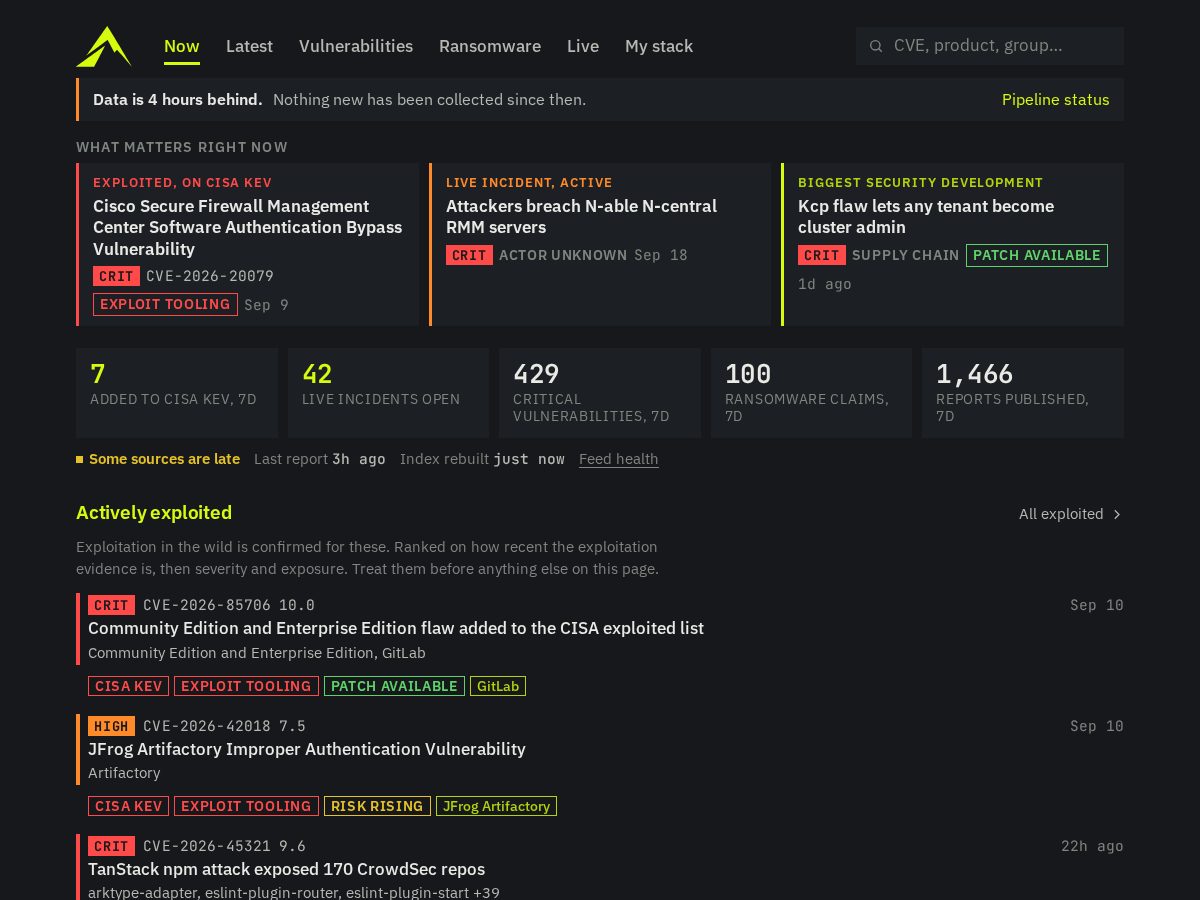The height and width of the screenshot is (900, 1200).
Task: Open the 429 critical vulnerabilities stat tile
Action: [600, 393]
